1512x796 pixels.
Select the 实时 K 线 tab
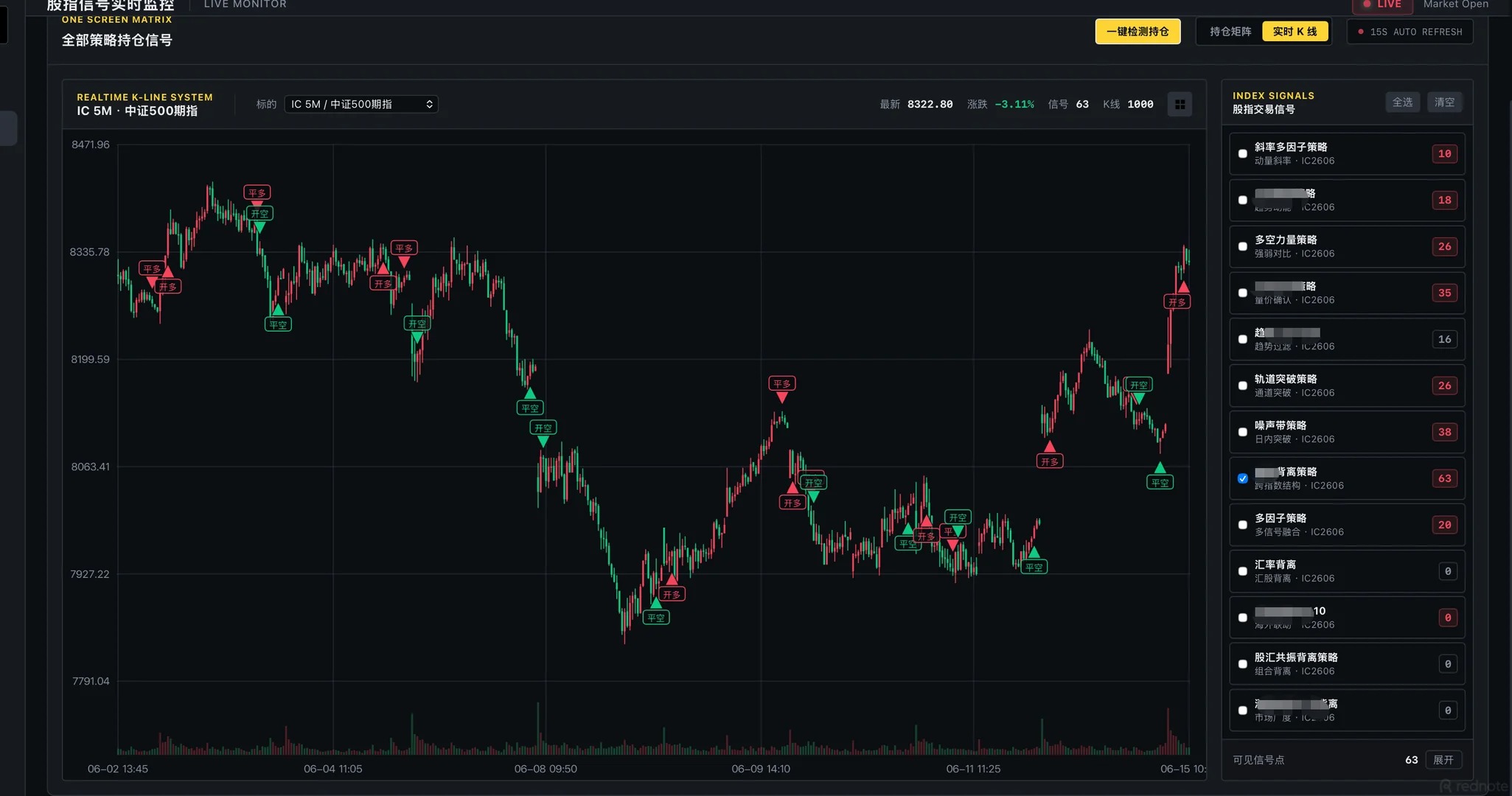point(1295,32)
